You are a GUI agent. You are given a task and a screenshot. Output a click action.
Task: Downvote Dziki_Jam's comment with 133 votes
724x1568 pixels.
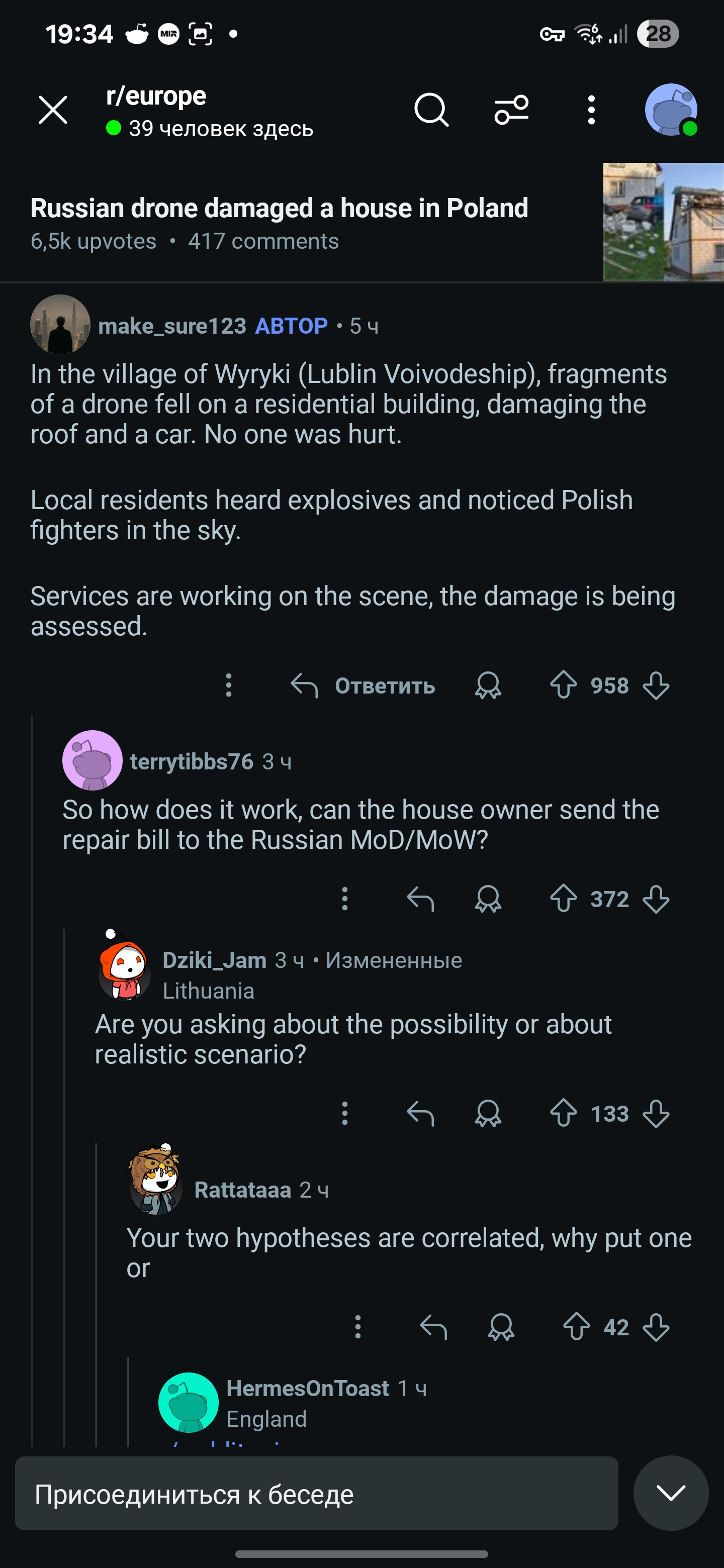(656, 1114)
